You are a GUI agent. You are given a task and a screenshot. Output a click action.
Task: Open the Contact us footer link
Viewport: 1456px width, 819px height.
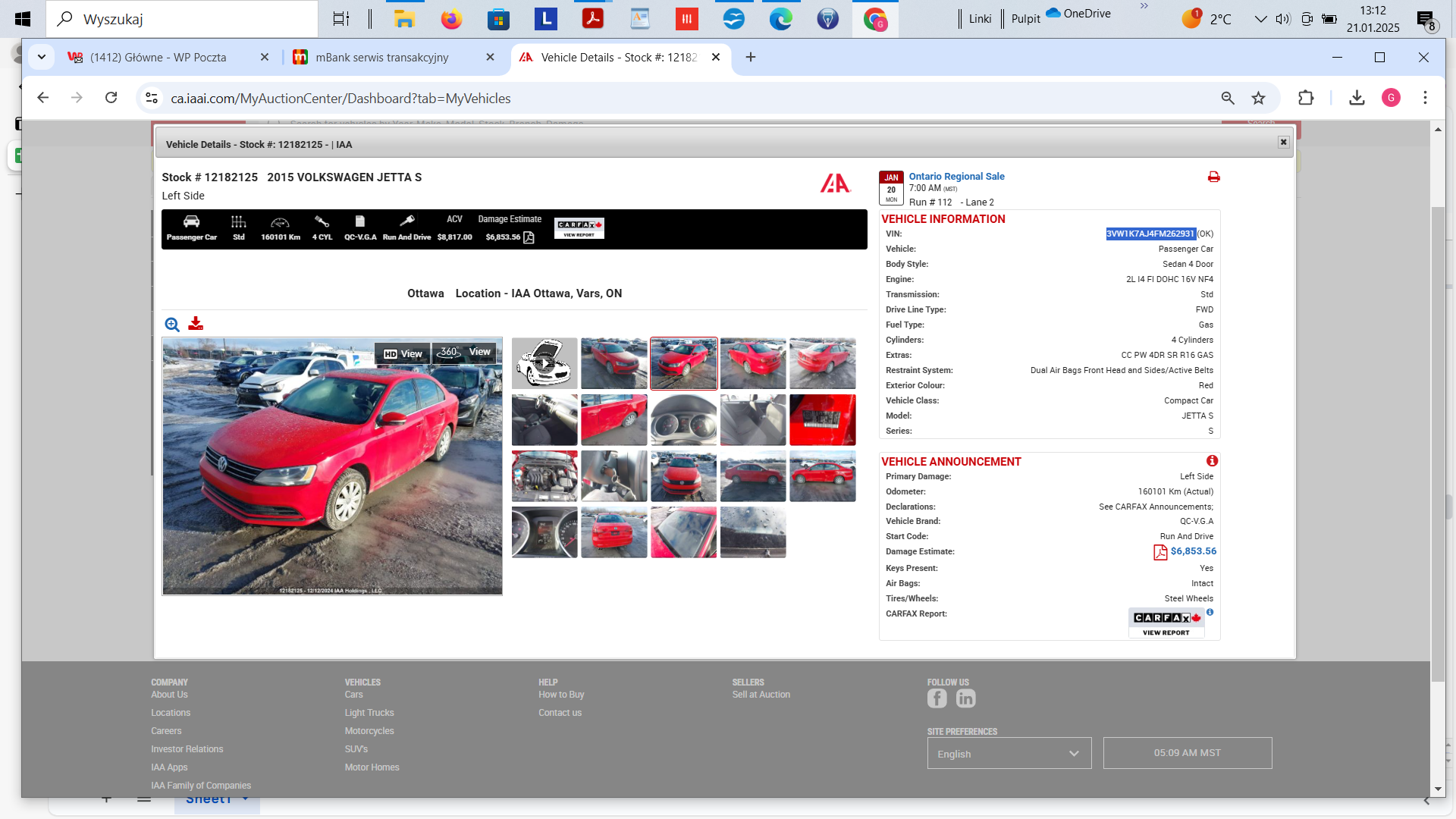click(560, 713)
